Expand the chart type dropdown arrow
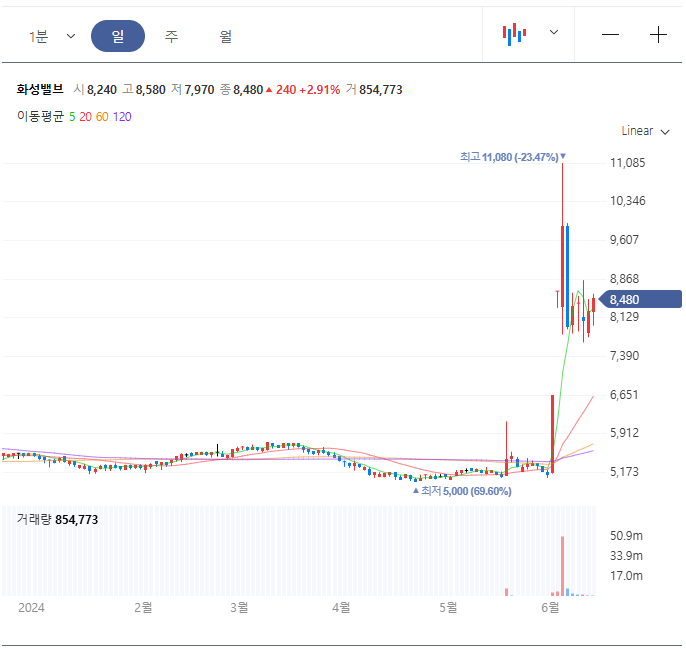This screenshot has width=686, height=649. click(x=553, y=32)
